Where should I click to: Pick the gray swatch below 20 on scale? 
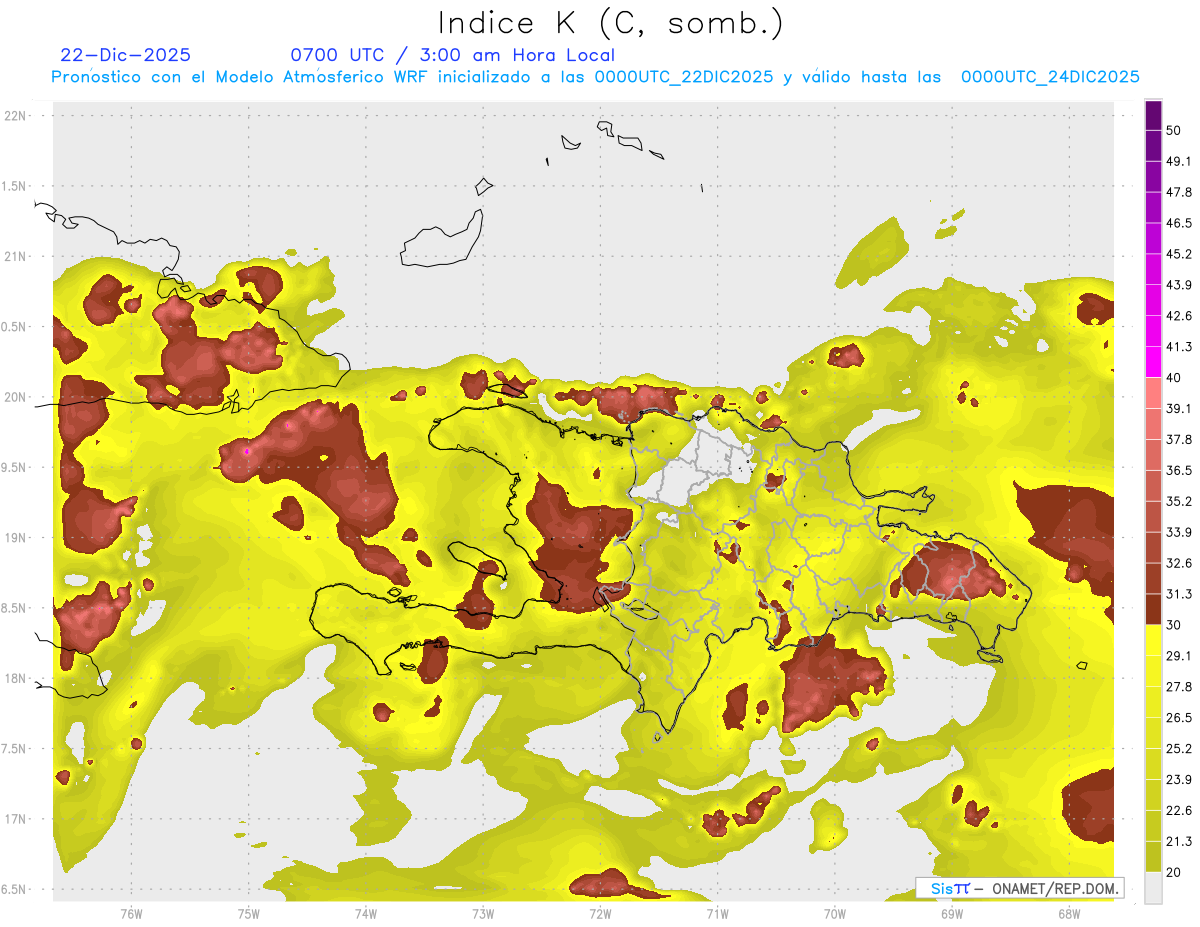[1154, 888]
